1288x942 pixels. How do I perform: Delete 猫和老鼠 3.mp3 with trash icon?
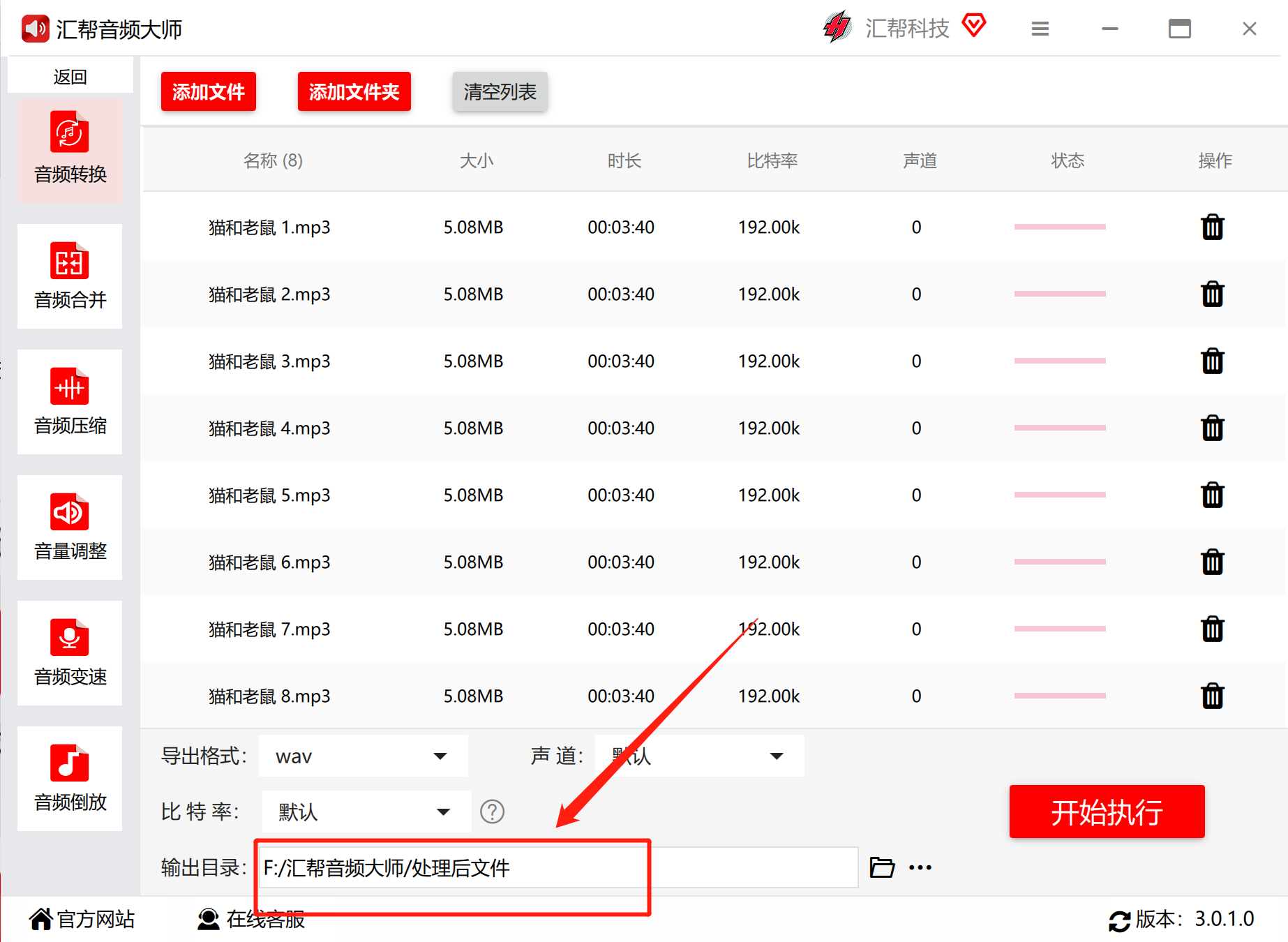[x=1213, y=361]
